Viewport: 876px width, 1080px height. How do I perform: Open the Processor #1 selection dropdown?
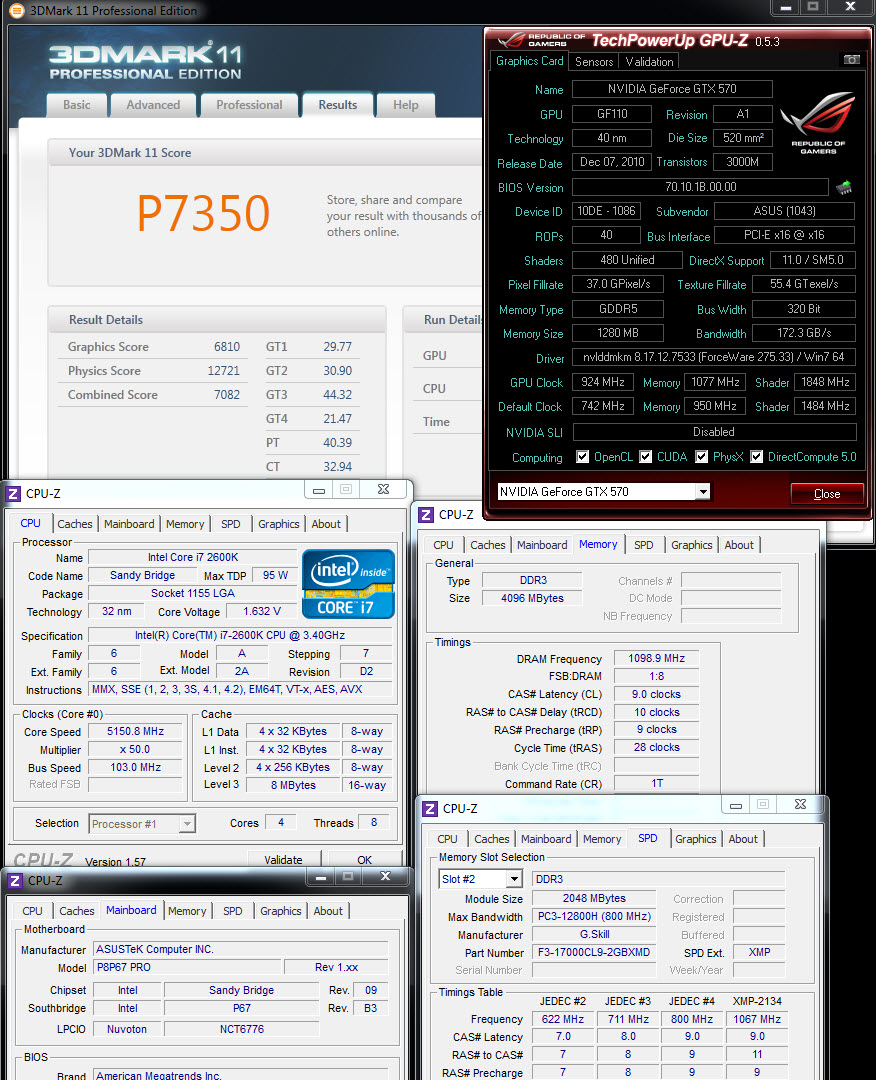tap(187, 824)
